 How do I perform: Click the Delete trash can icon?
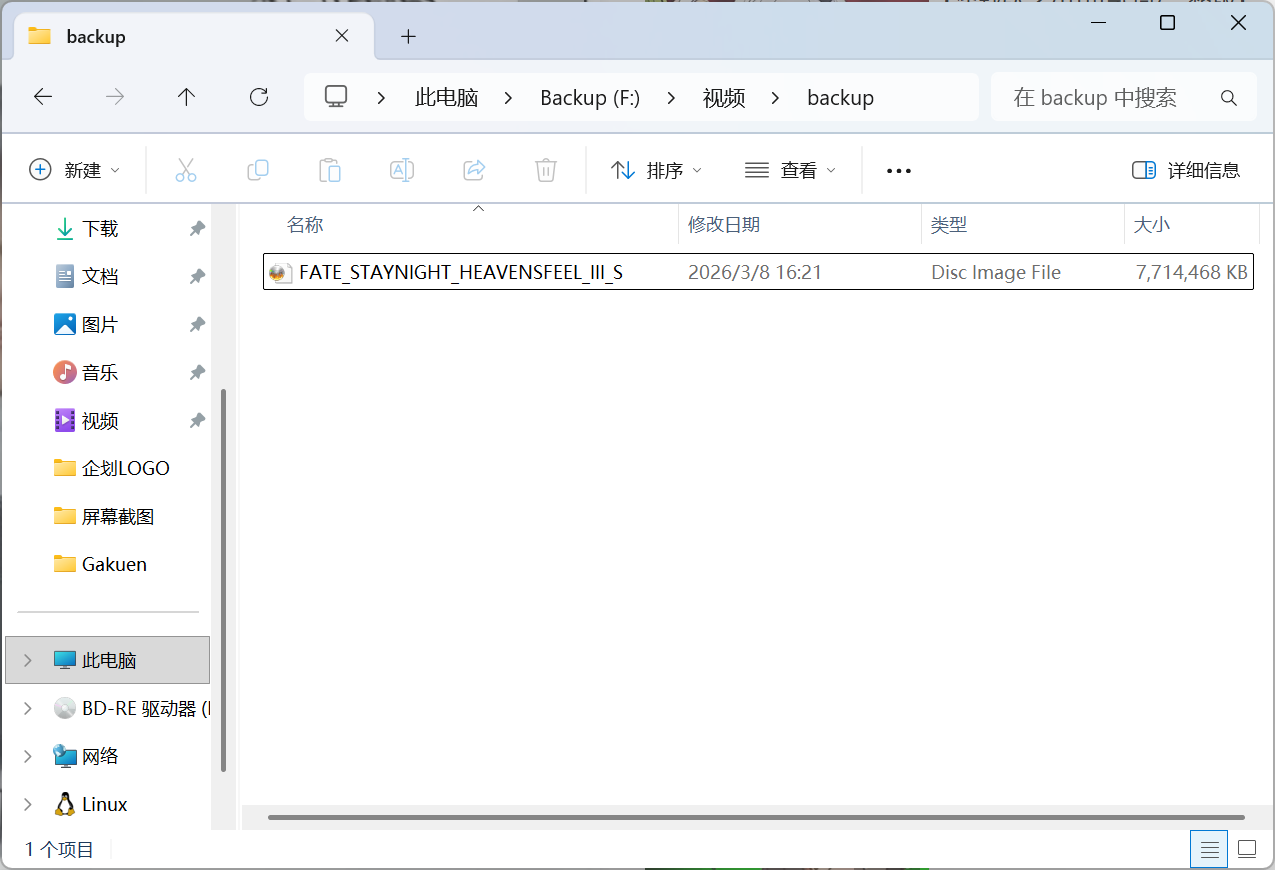pyautogui.click(x=546, y=170)
